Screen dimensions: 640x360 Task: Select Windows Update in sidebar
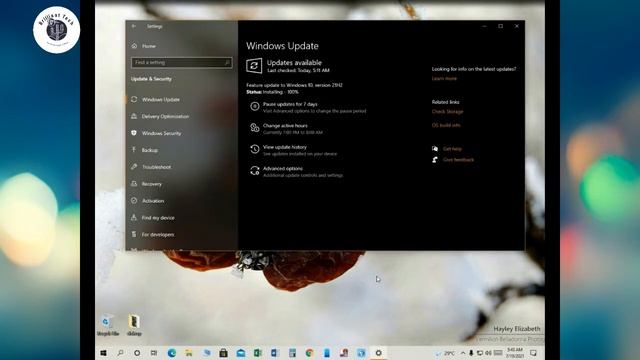tap(161, 100)
